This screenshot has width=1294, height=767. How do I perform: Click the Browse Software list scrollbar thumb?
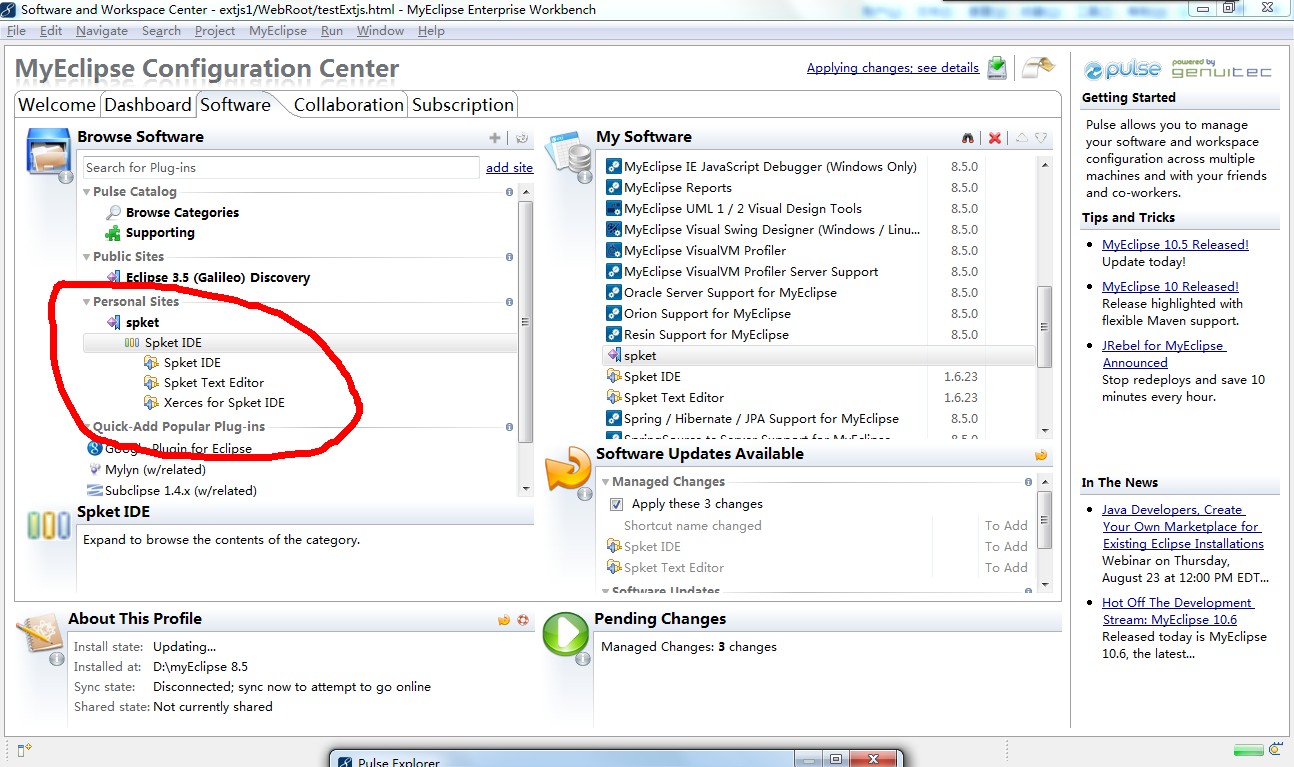click(x=526, y=322)
